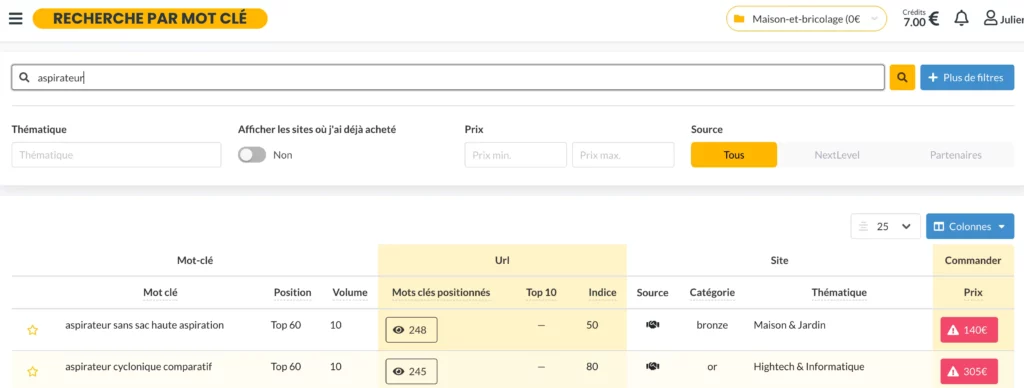Viewport: 1024px width, 388px height.
Task: Sort by Mot clé column header
Action: (160, 293)
